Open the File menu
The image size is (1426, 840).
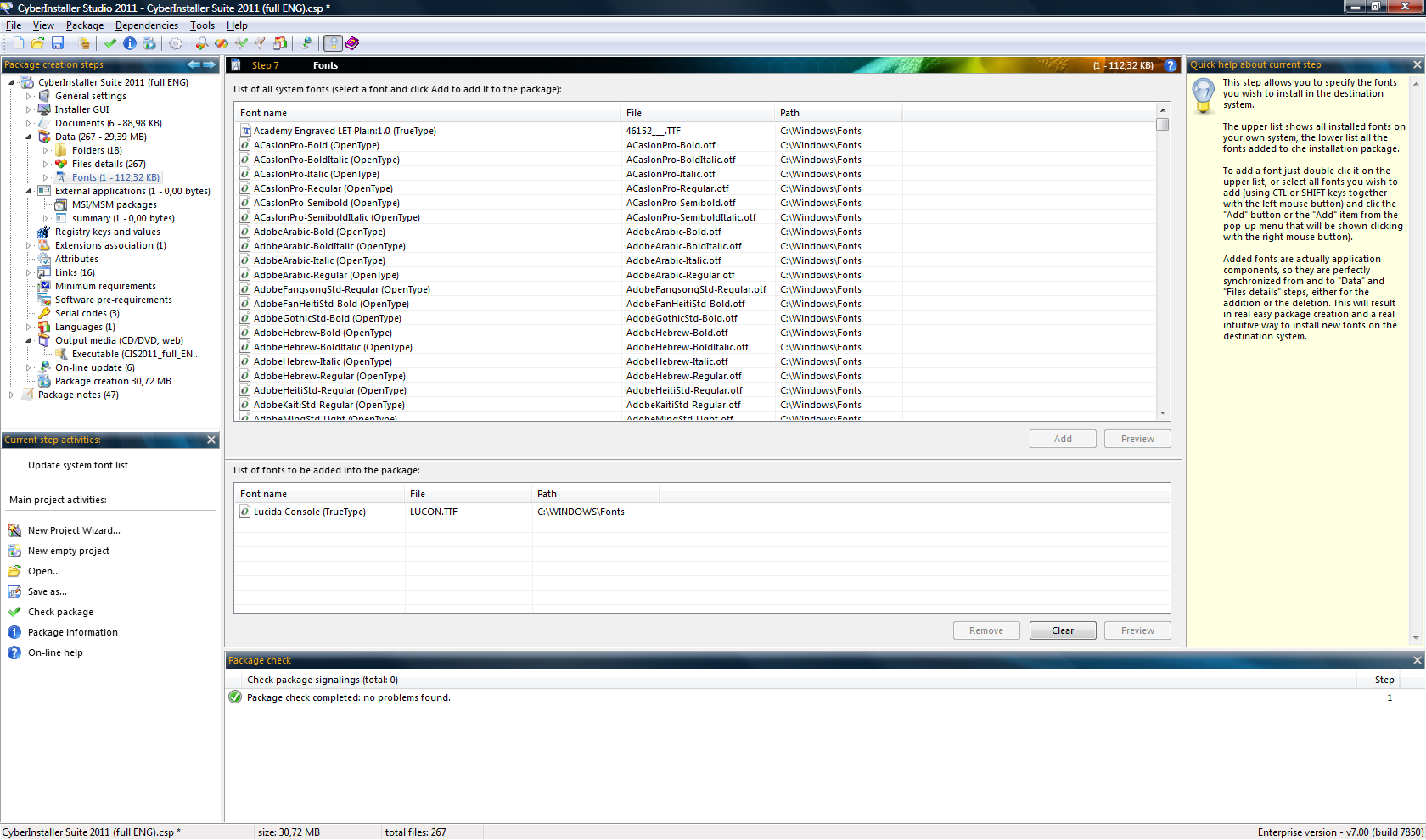(x=14, y=25)
